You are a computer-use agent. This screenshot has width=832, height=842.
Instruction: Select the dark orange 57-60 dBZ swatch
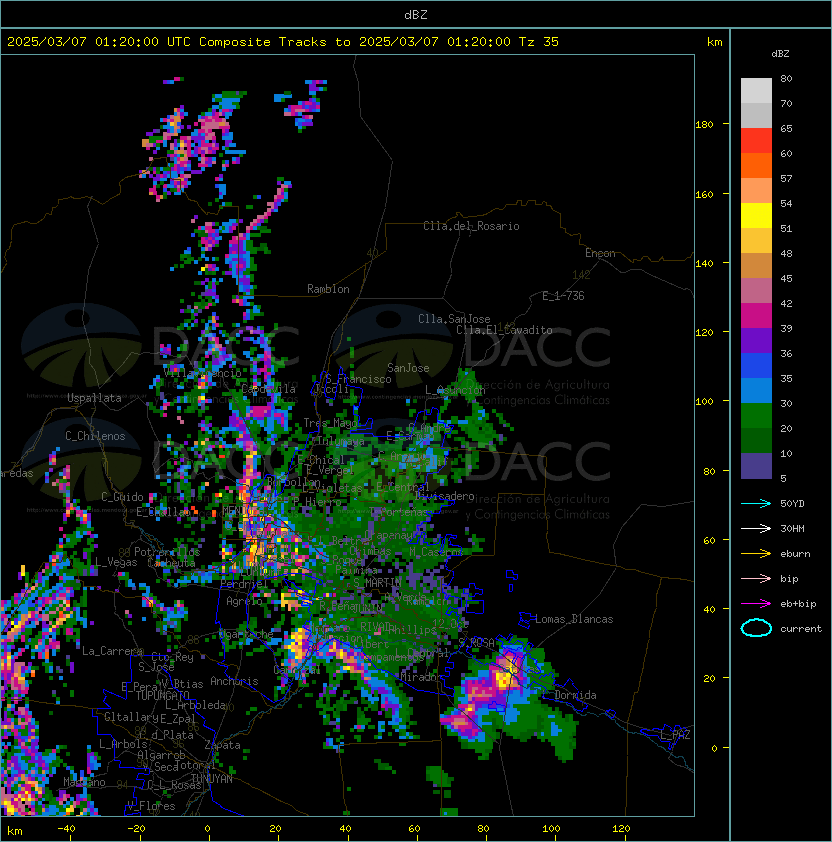[x=756, y=165]
